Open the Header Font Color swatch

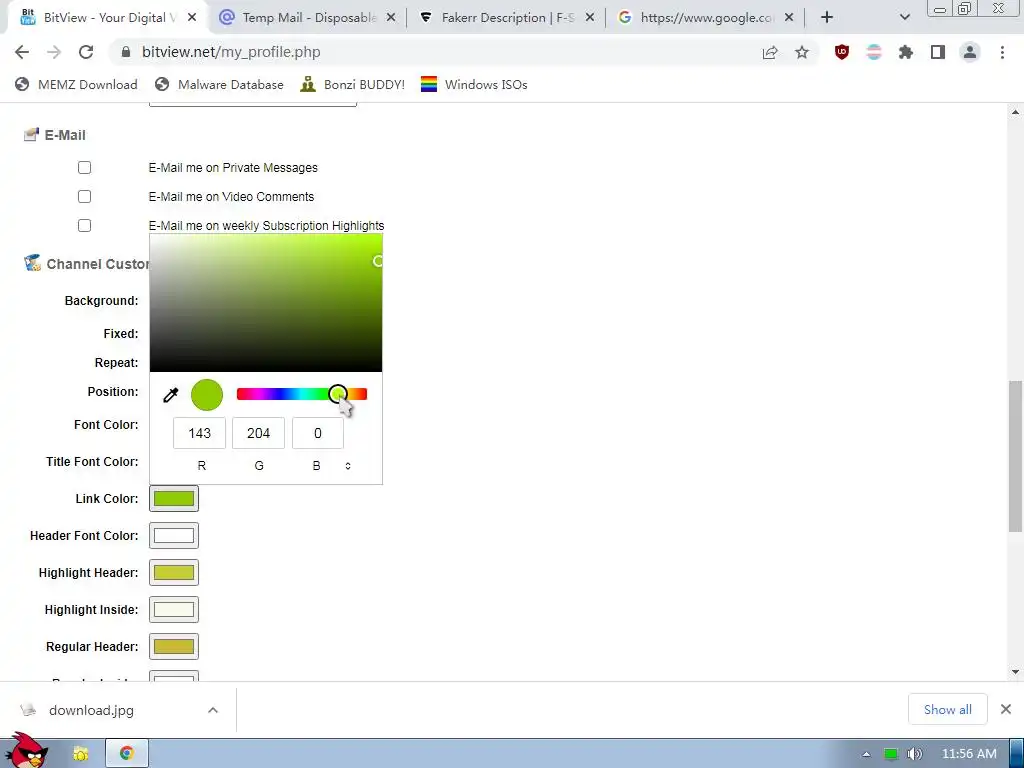tap(174, 536)
